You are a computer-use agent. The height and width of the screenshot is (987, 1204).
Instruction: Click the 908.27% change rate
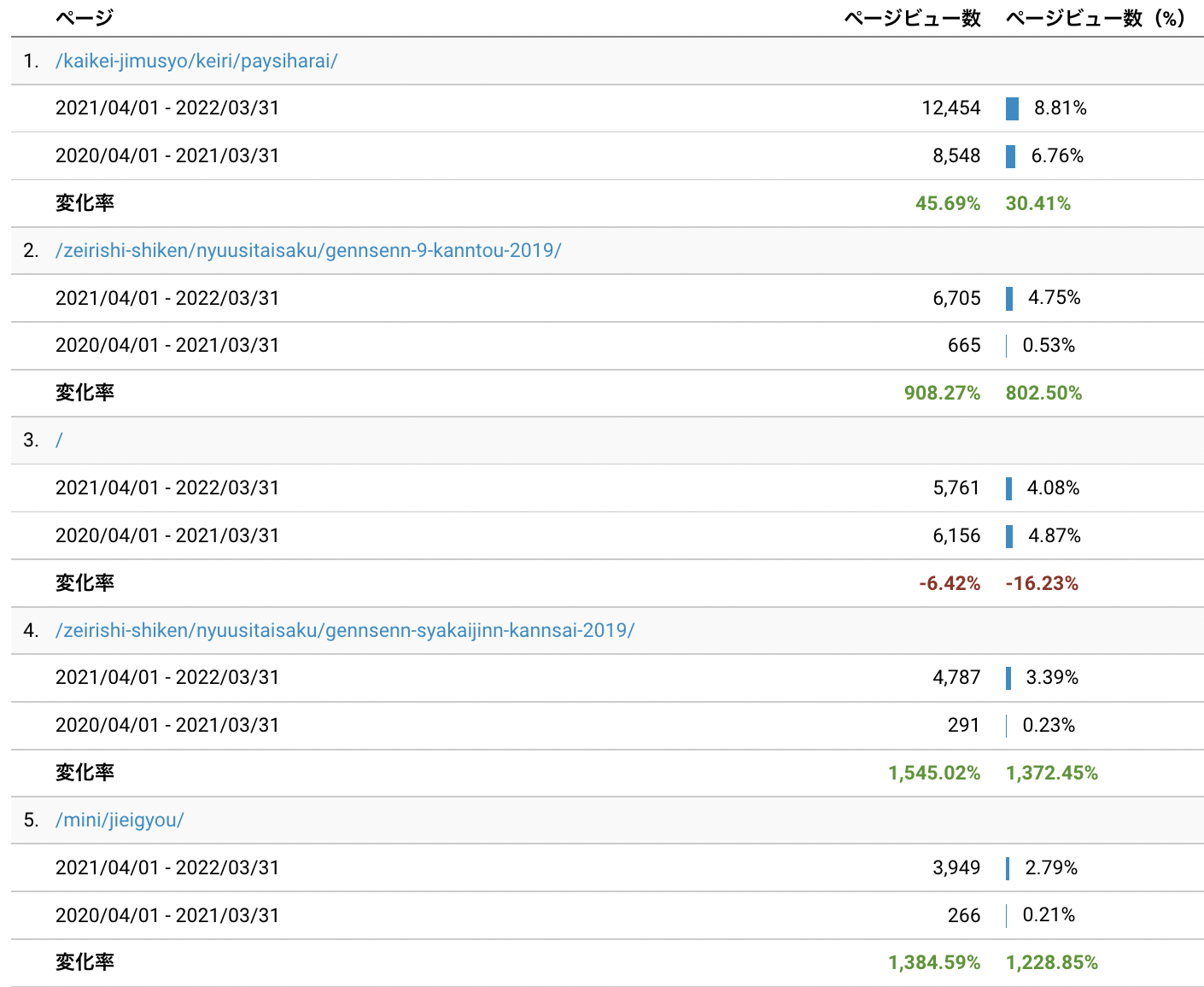point(943,394)
